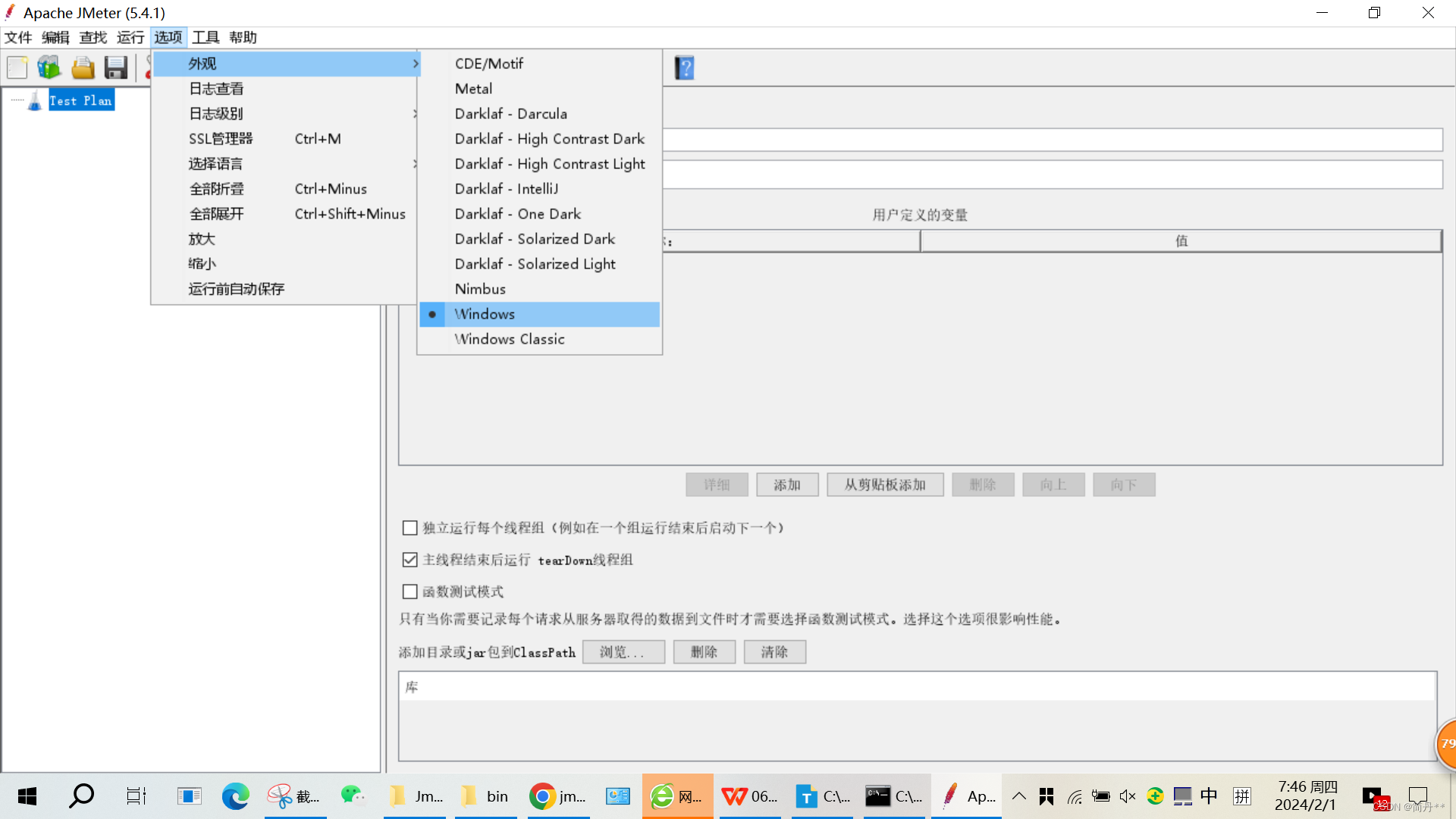Open SSL管理器 menu entry

[x=286, y=139]
